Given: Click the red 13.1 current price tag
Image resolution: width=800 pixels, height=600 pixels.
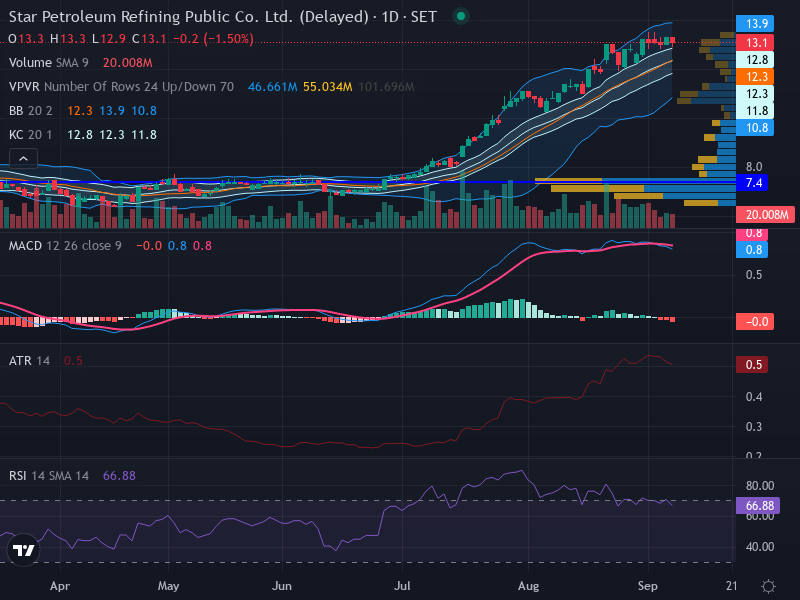Looking at the screenshot, I should tap(755, 43).
